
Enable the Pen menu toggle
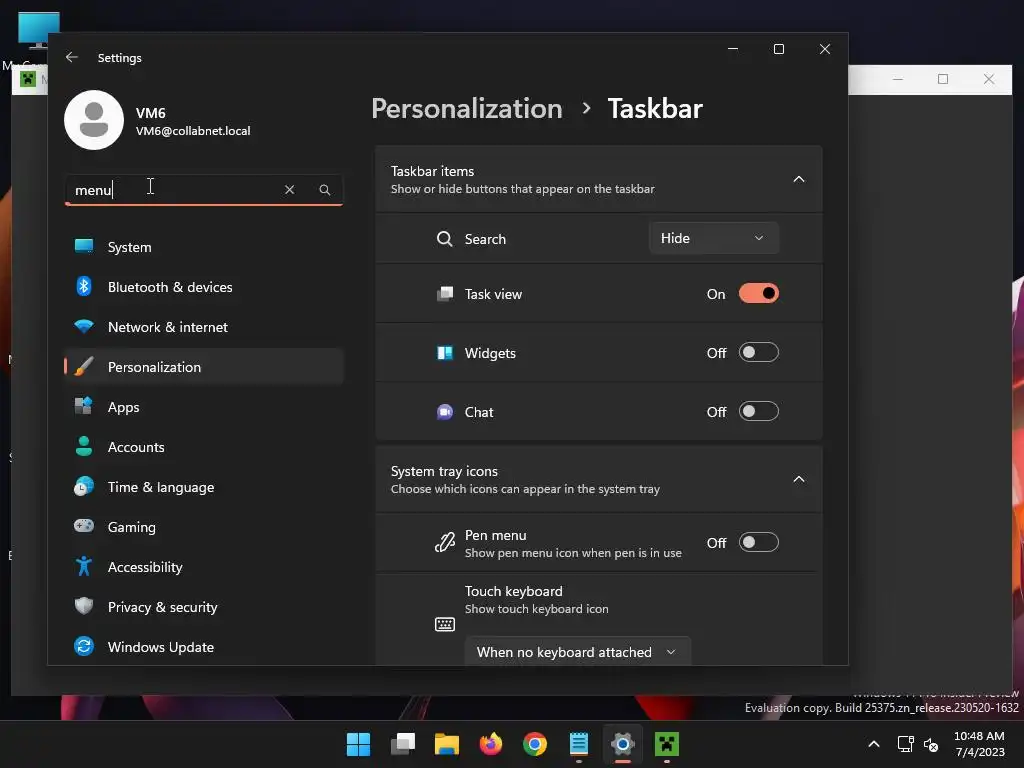click(758, 542)
